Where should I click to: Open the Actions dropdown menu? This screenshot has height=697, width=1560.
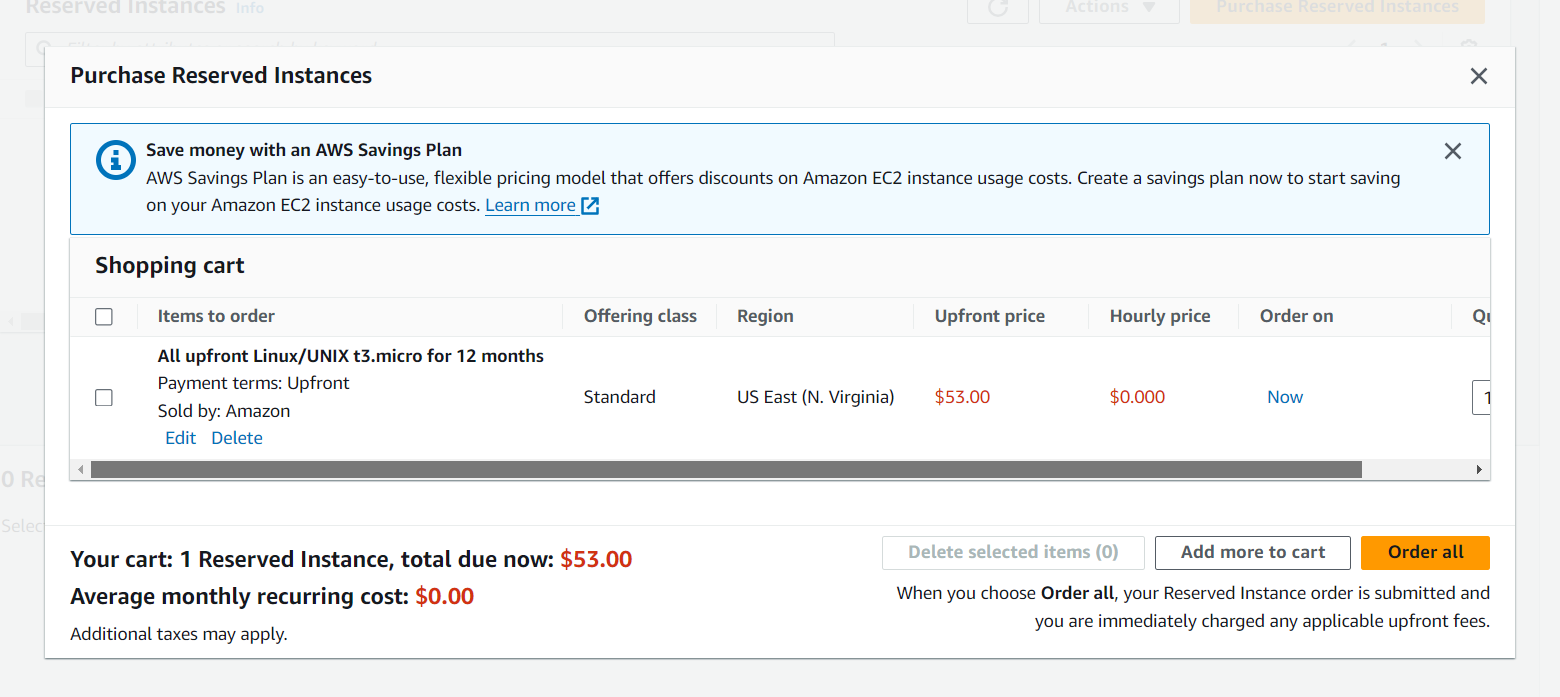tap(1109, 8)
